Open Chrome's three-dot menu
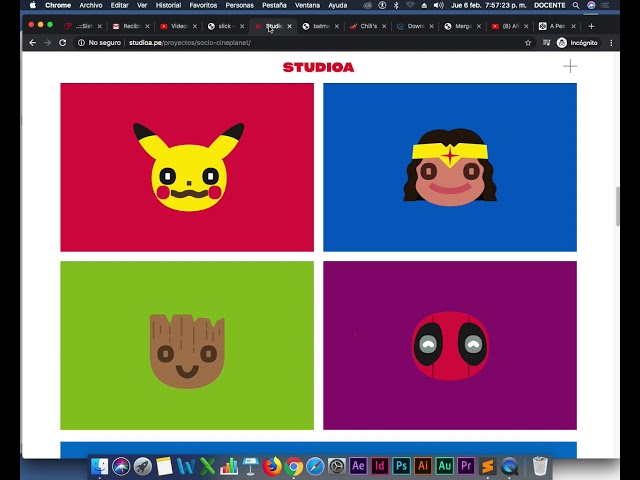The image size is (640, 480). pos(611,42)
